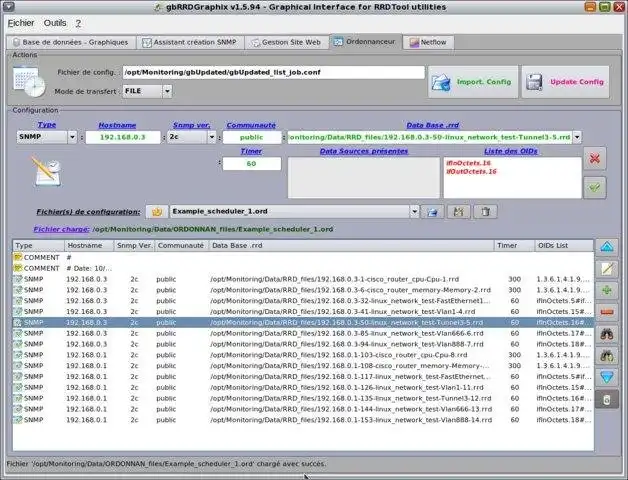Open the Fichier menu

click(x=21, y=23)
